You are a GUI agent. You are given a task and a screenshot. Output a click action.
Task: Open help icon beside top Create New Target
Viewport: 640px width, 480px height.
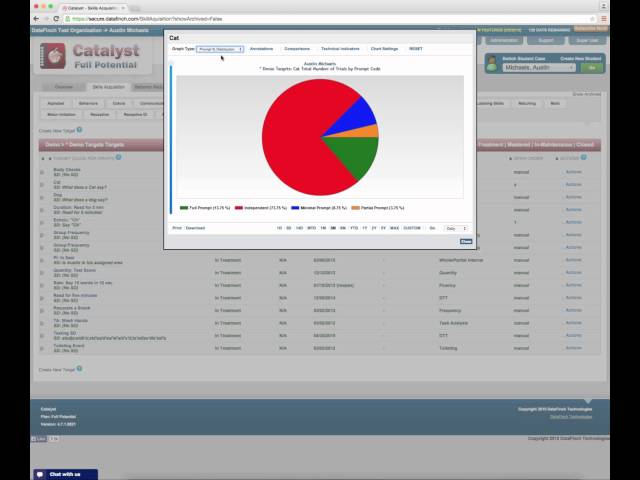[80, 130]
